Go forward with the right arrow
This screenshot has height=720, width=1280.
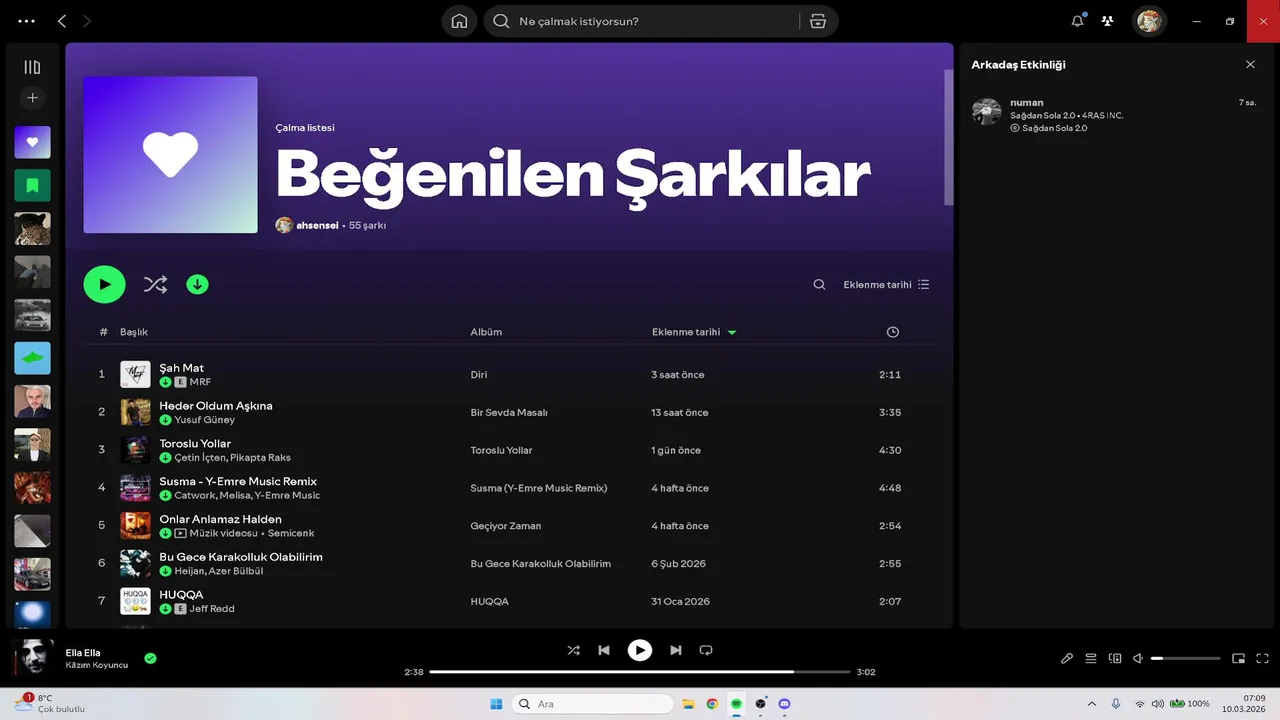(x=87, y=21)
